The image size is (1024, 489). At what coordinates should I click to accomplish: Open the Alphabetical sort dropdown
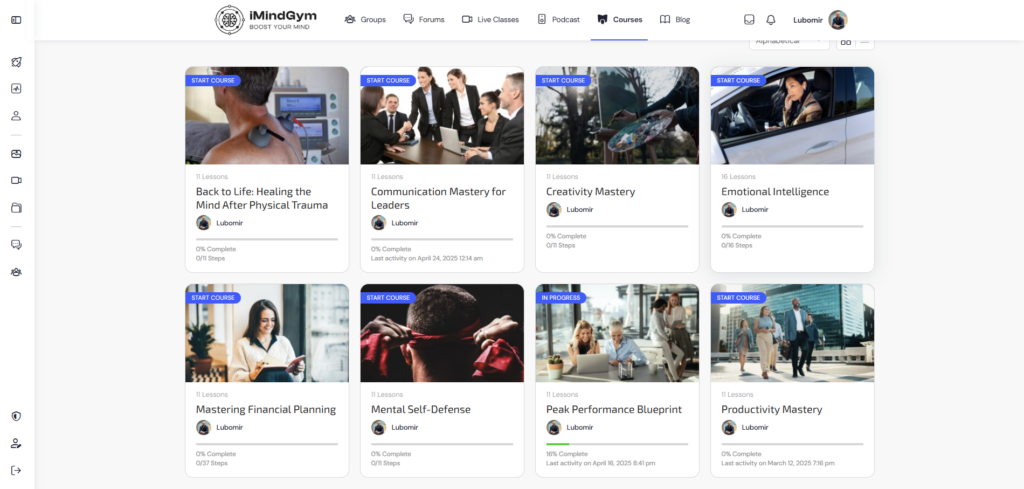[x=788, y=41]
